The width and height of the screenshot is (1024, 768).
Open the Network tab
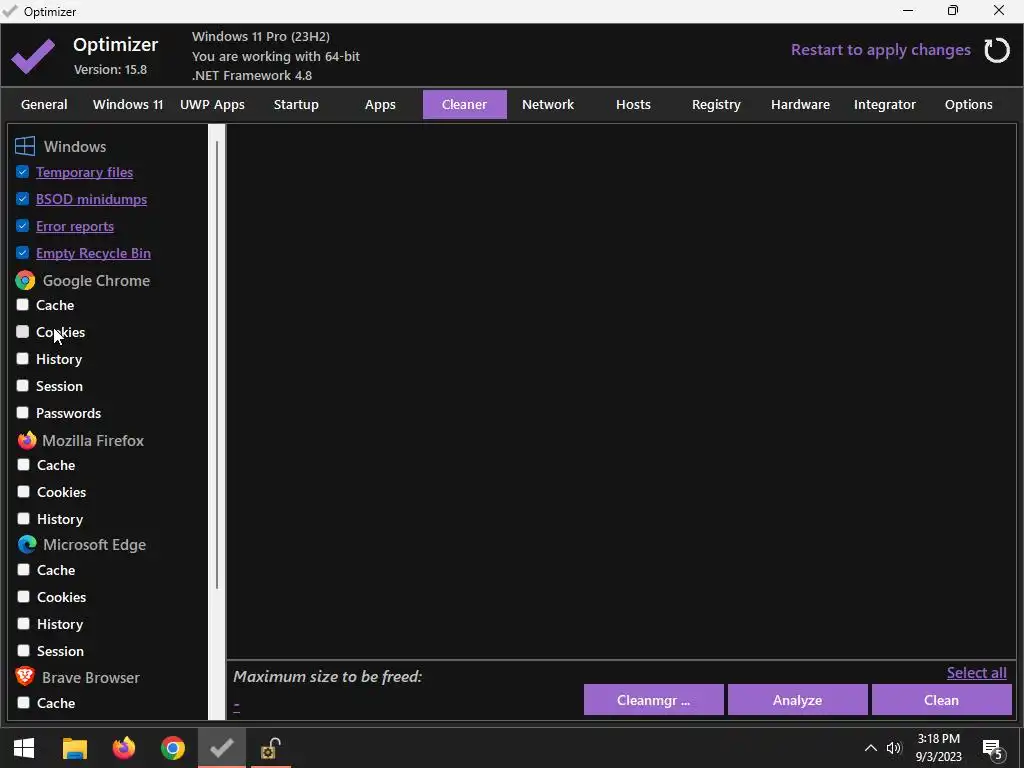pyautogui.click(x=548, y=104)
